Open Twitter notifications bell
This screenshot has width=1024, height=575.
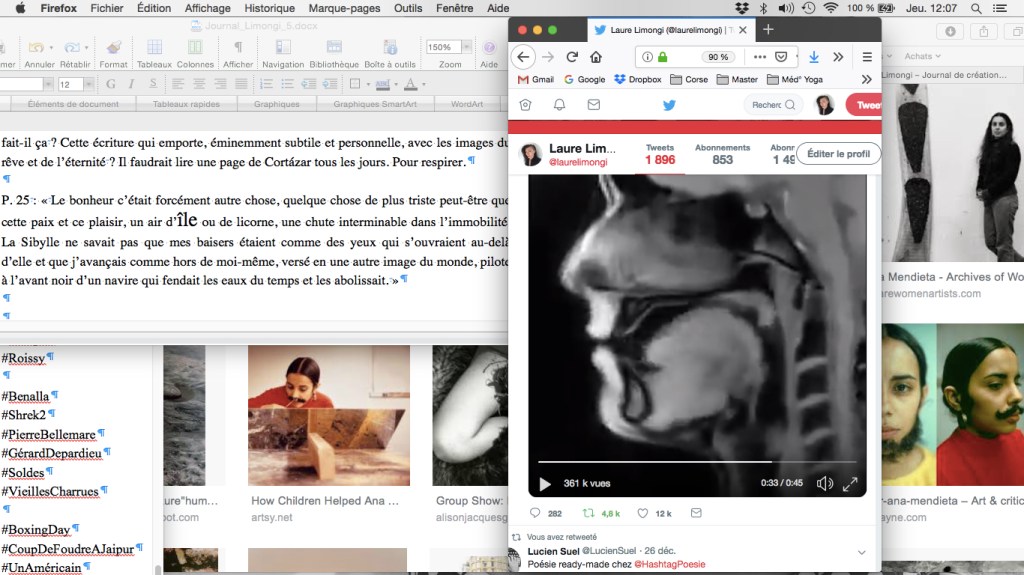(x=560, y=105)
